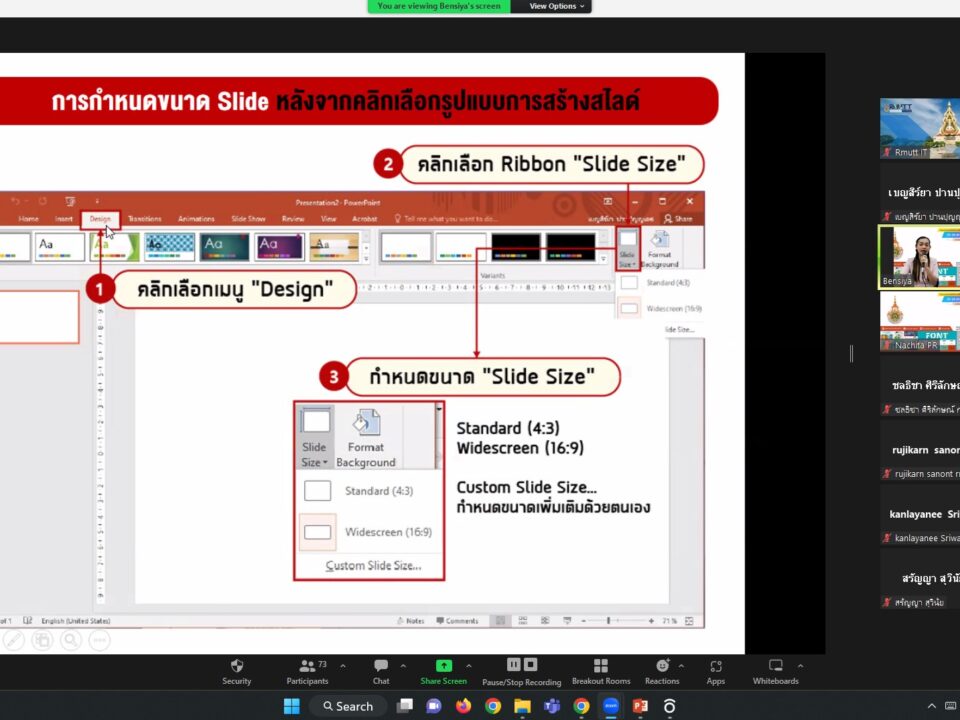Open Zoom Apps

pyautogui.click(x=715, y=672)
